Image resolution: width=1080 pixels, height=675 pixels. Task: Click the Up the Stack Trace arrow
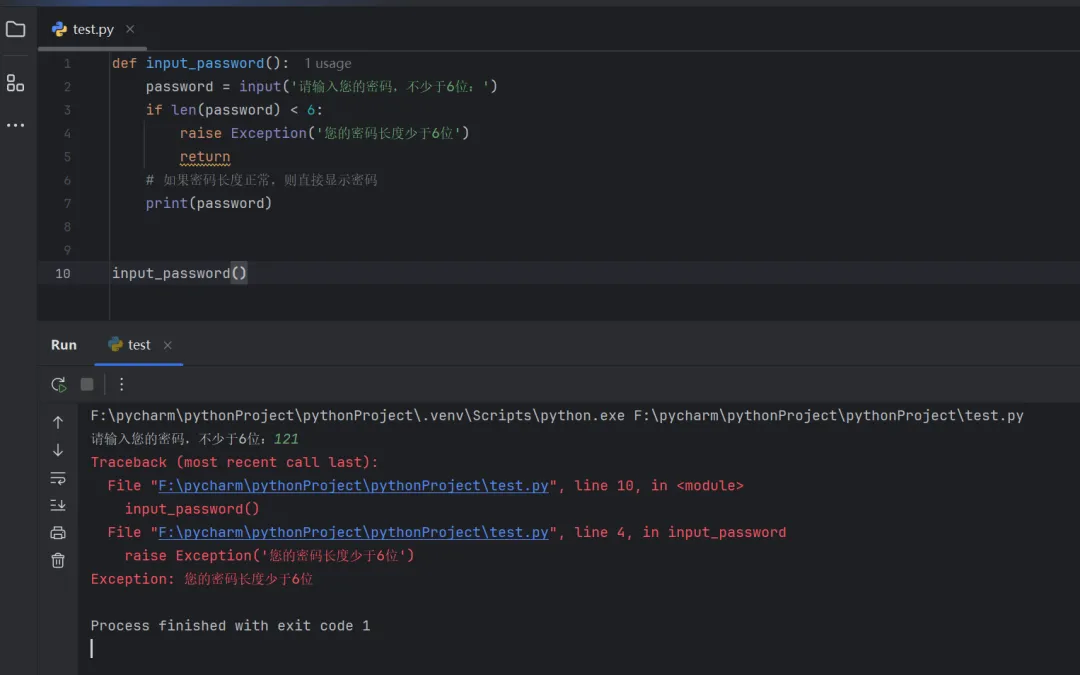click(x=58, y=422)
